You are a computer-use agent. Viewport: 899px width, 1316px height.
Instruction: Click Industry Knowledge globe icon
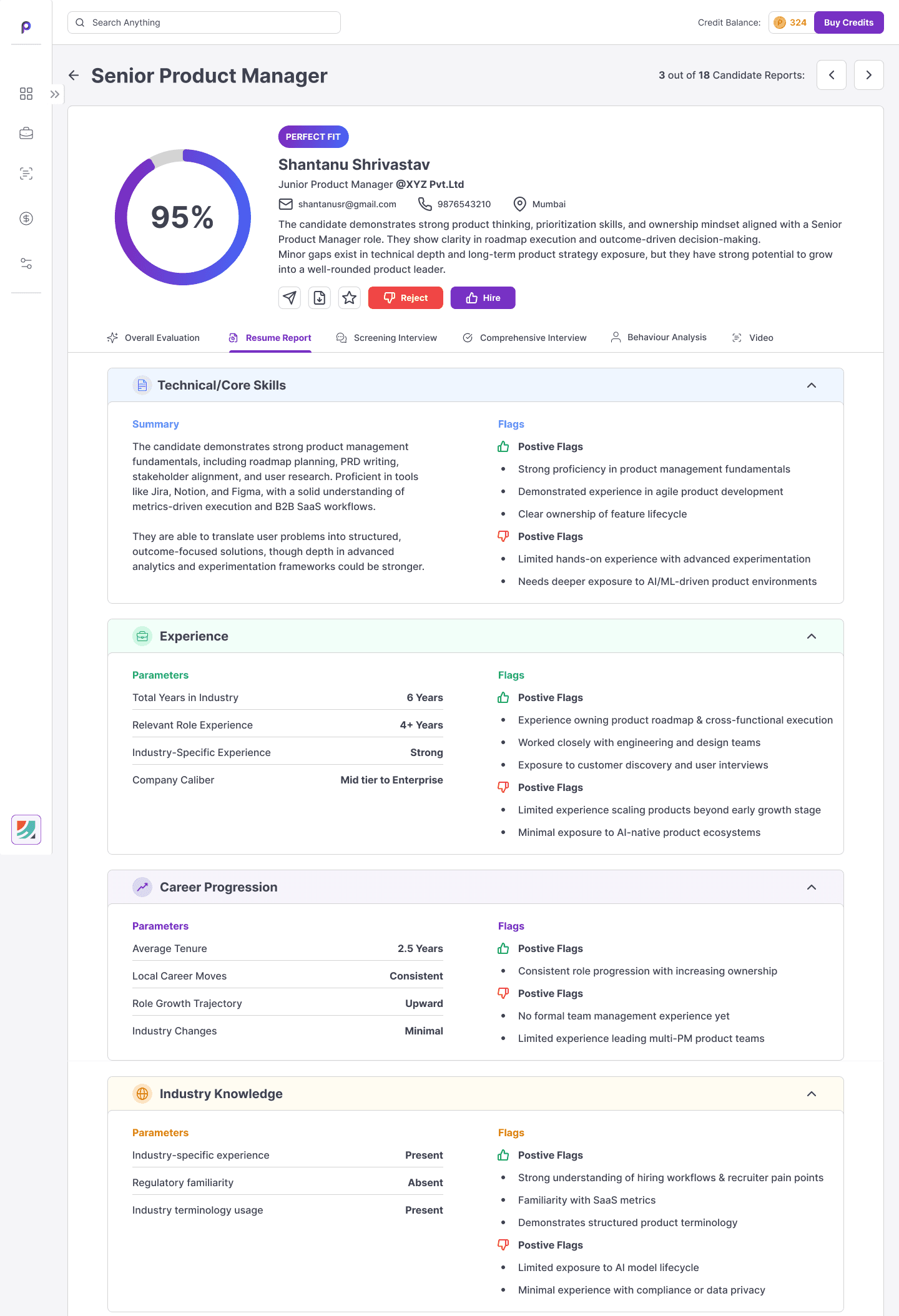click(142, 1094)
